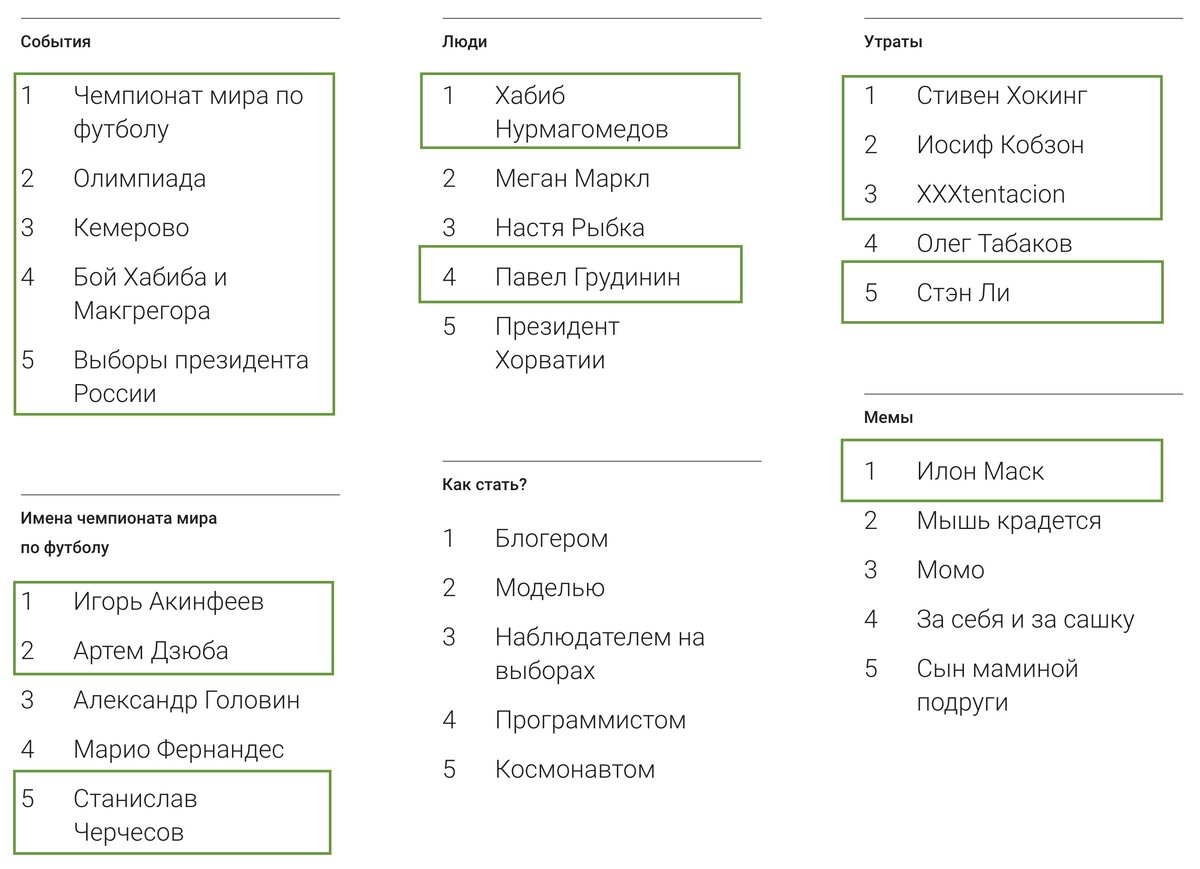Open the 'Кемерово' event item

[x=131, y=228]
